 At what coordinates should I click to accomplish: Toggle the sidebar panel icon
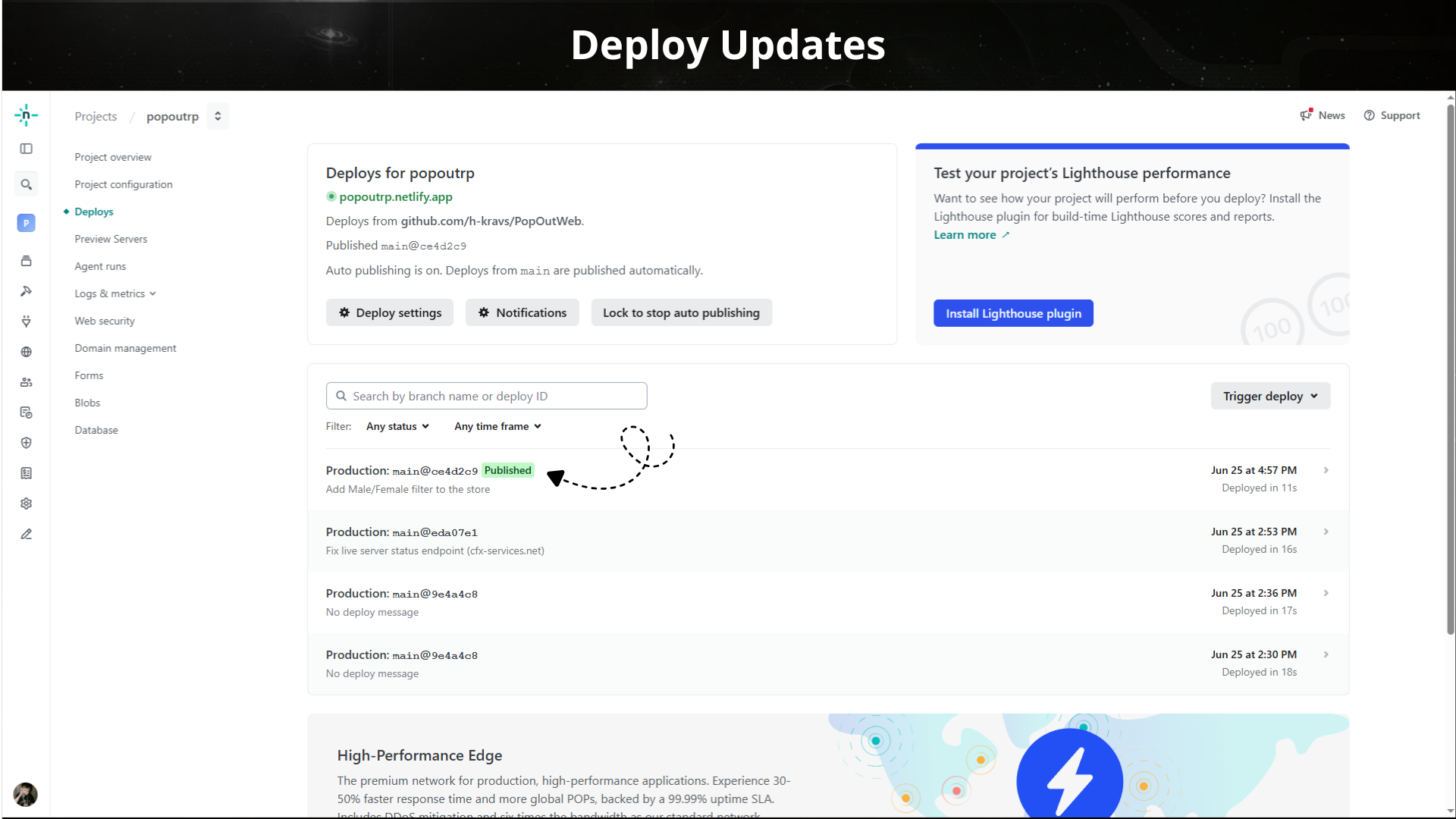click(x=26, y=149)
